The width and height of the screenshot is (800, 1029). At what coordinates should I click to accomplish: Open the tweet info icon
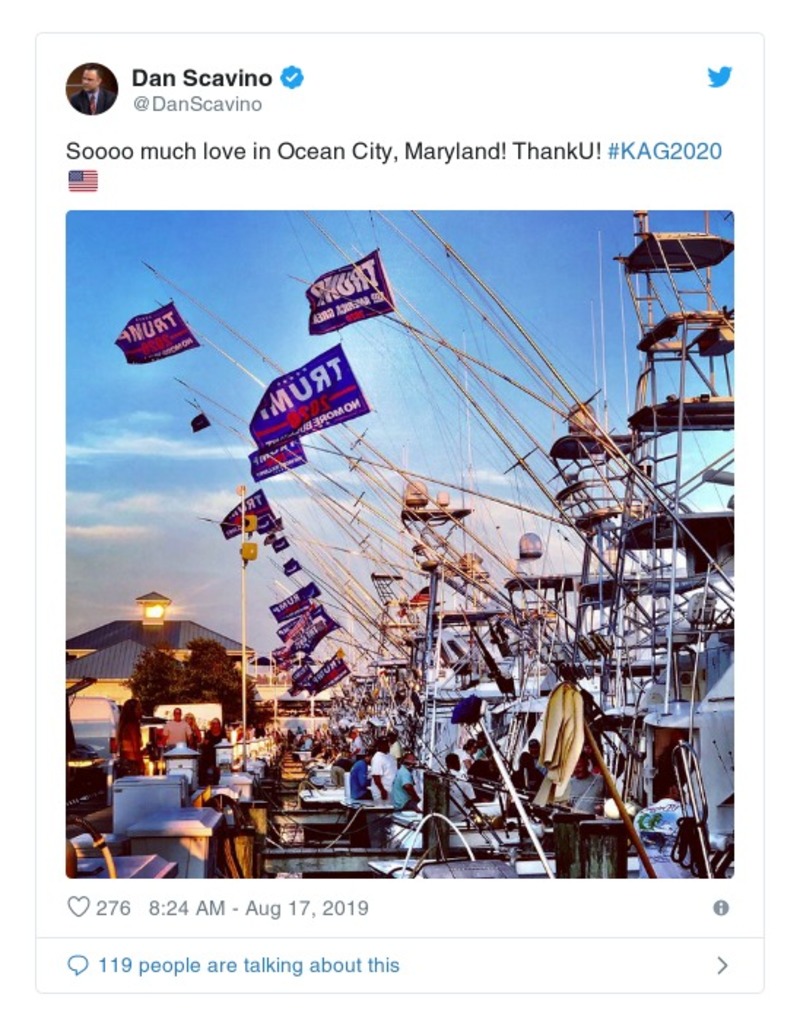point(721,908)
